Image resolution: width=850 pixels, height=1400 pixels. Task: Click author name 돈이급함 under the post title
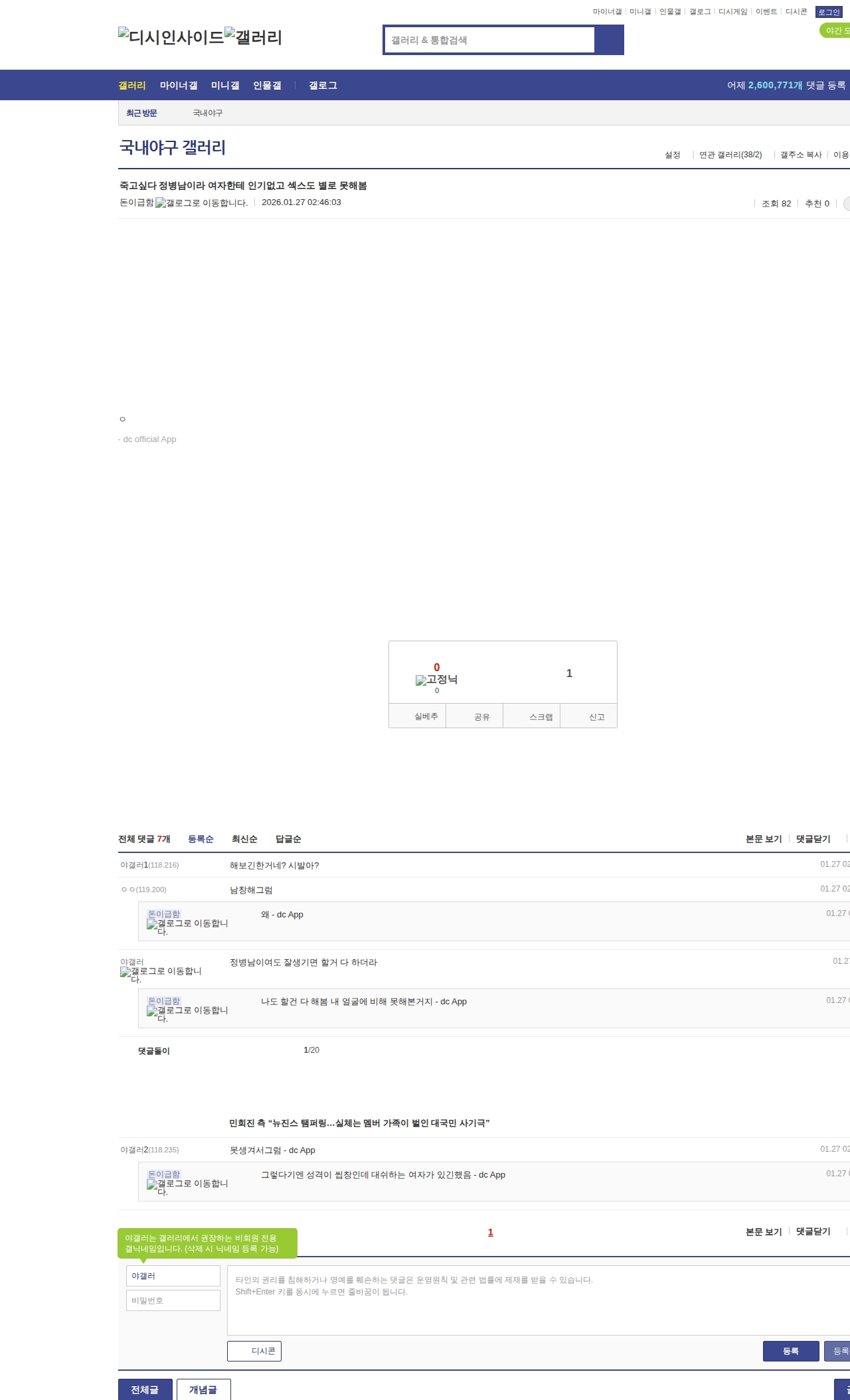click(137, 202)
